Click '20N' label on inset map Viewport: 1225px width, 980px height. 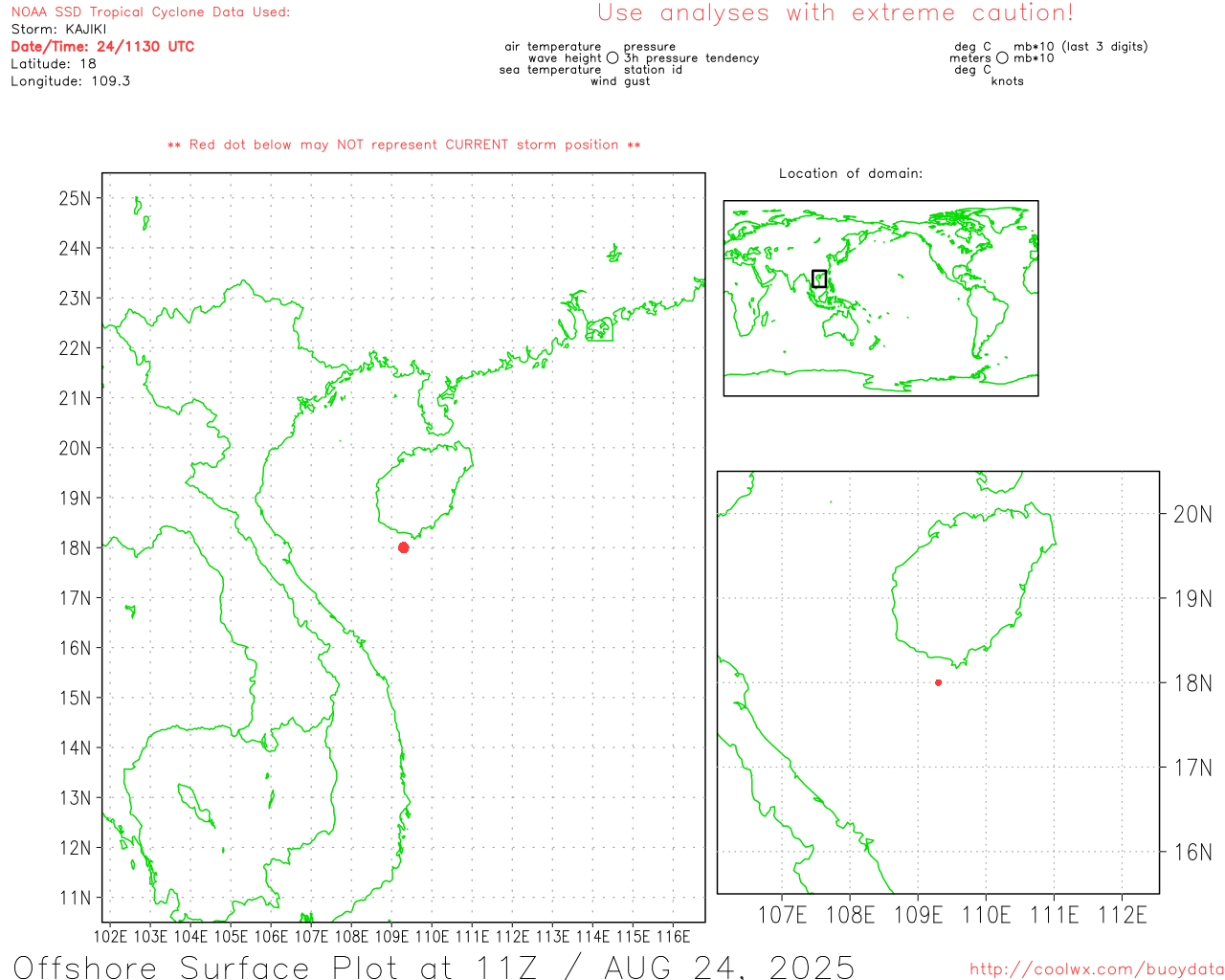[x=1192, y=515]
